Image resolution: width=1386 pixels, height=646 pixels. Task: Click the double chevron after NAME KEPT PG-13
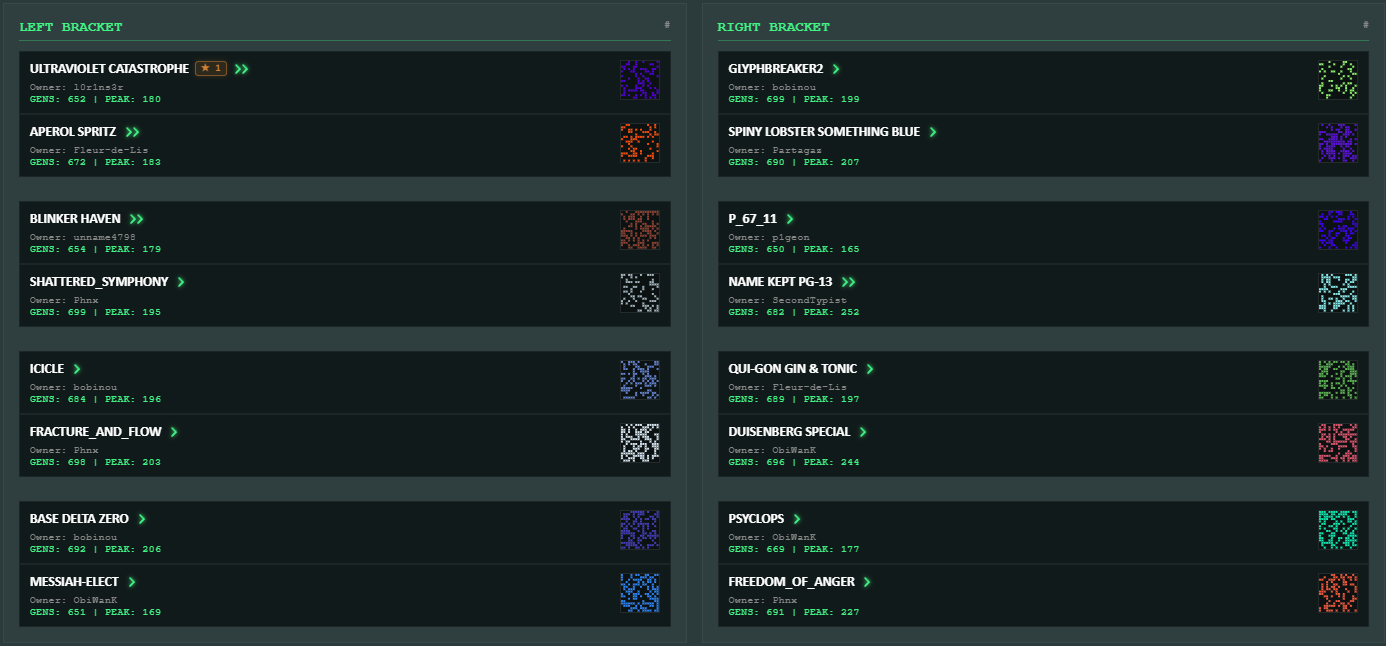(849, 282)
